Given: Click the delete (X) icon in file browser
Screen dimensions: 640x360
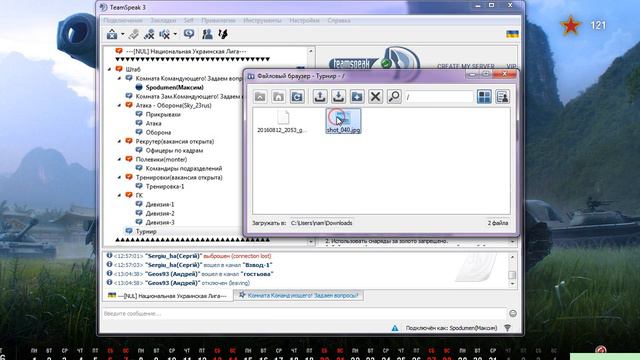Looking at the screenshot, I should 375,97.
